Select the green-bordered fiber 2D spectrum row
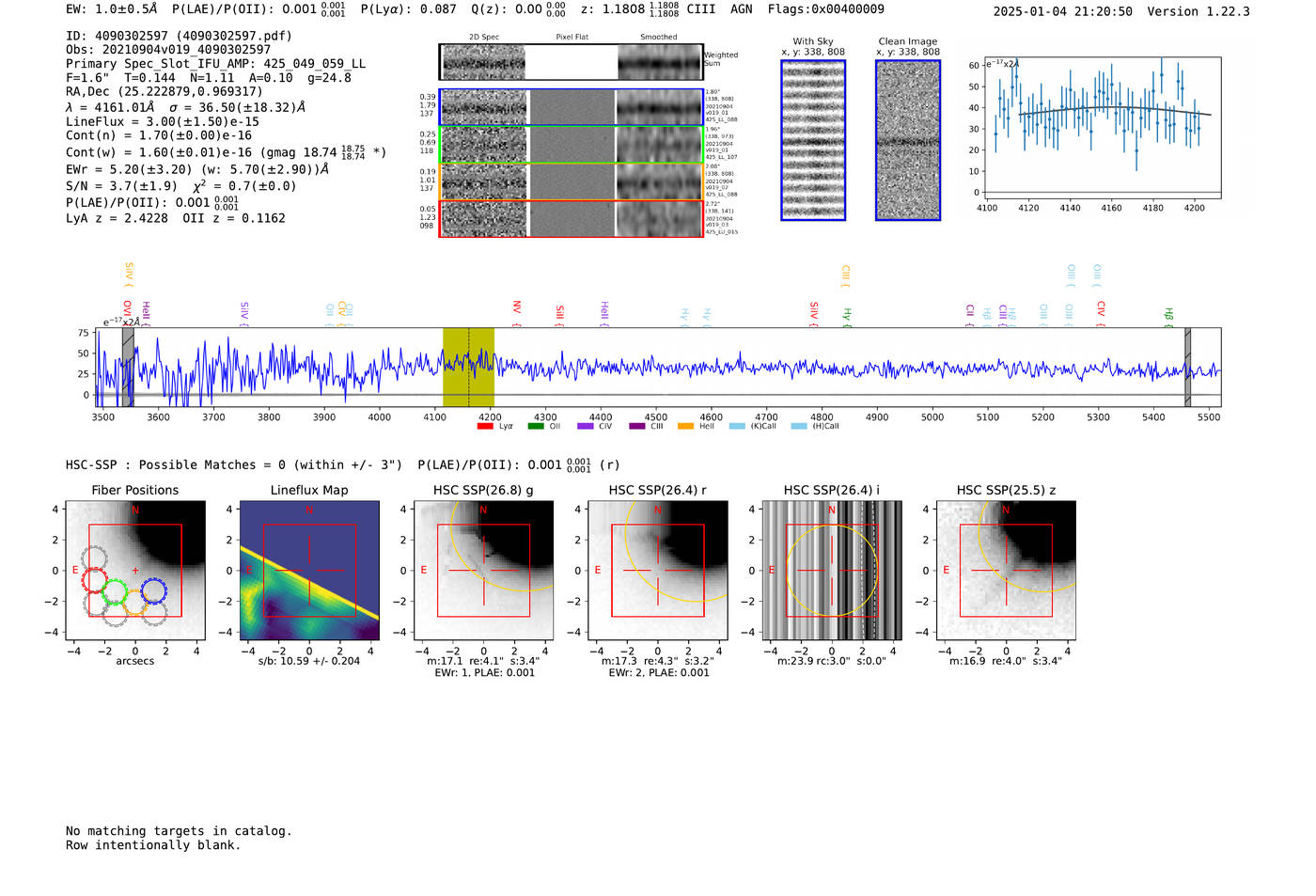Viewport: 1316px width, 896px height. [x=571, y=145]
